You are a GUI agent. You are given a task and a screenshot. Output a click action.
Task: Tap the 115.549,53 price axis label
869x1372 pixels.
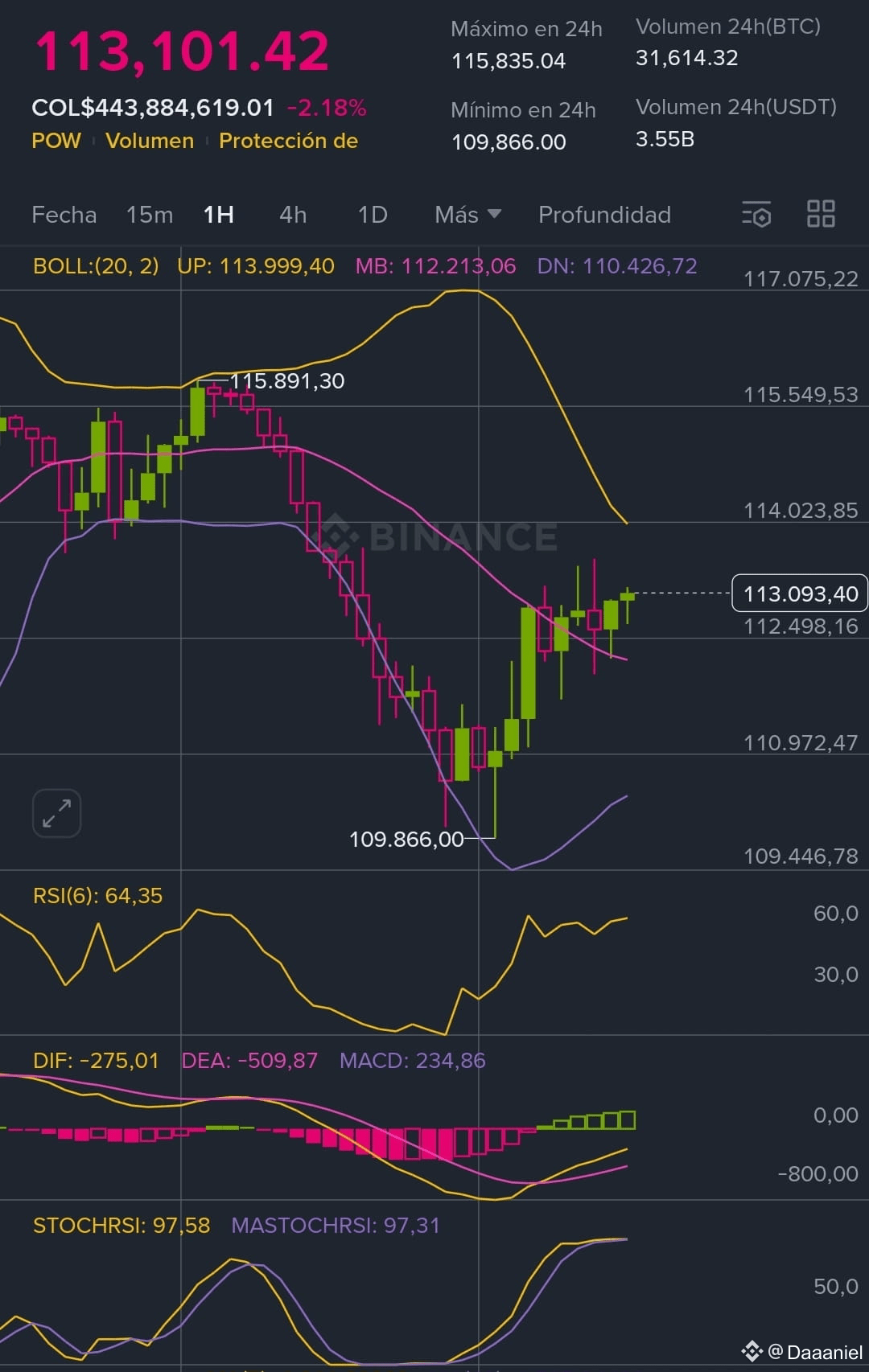click(x=801, y=395)
